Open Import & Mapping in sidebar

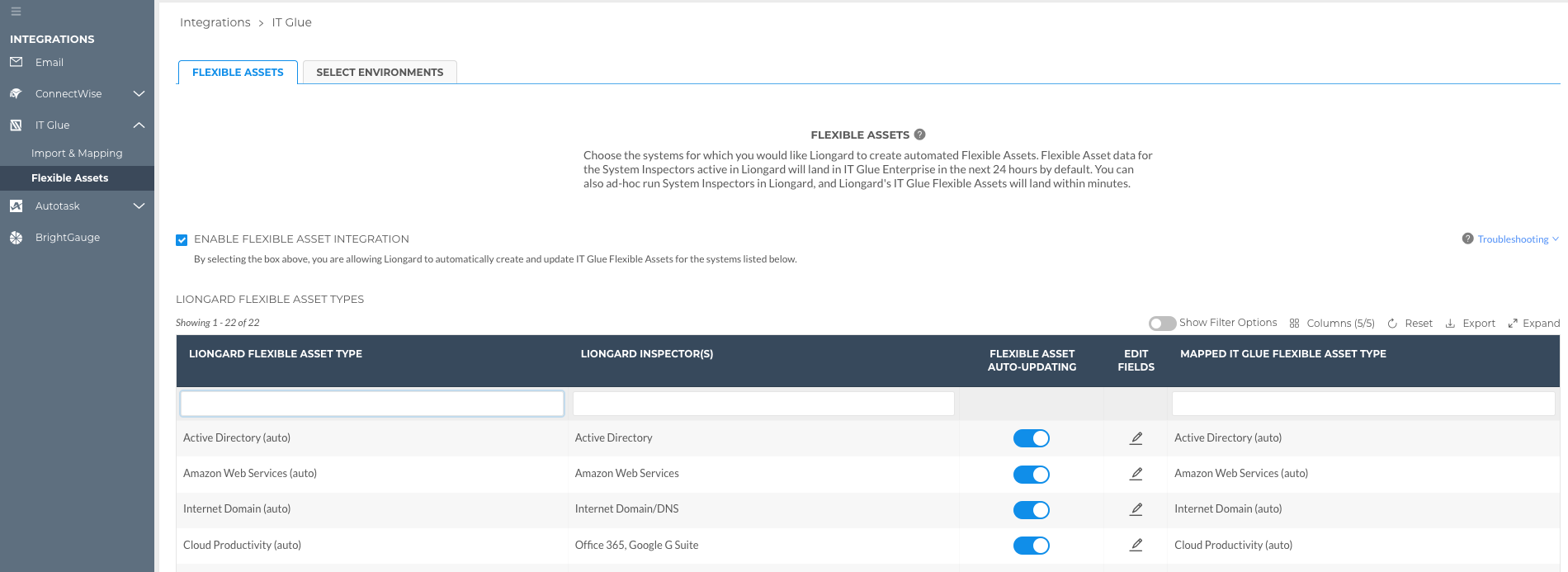click(77, 153)
